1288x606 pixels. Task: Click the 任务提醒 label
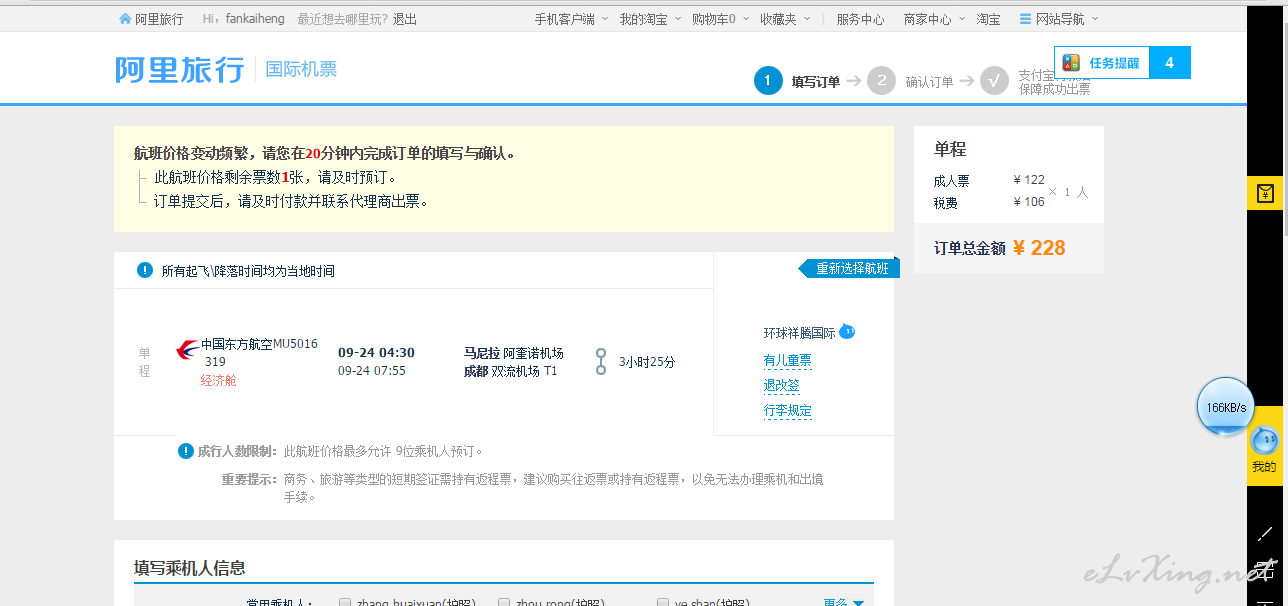1114,63
